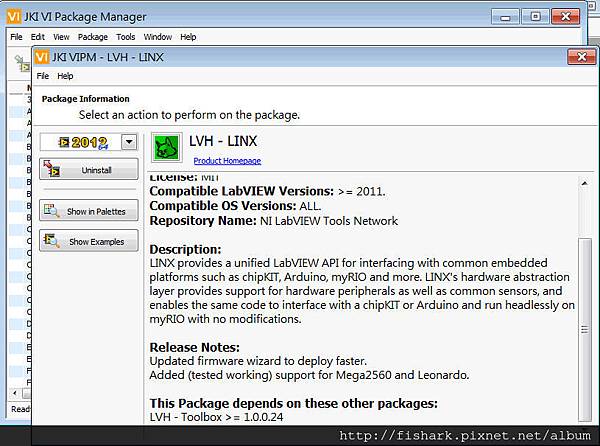Open the Window menu in Package Manager window

coord(158,37)
